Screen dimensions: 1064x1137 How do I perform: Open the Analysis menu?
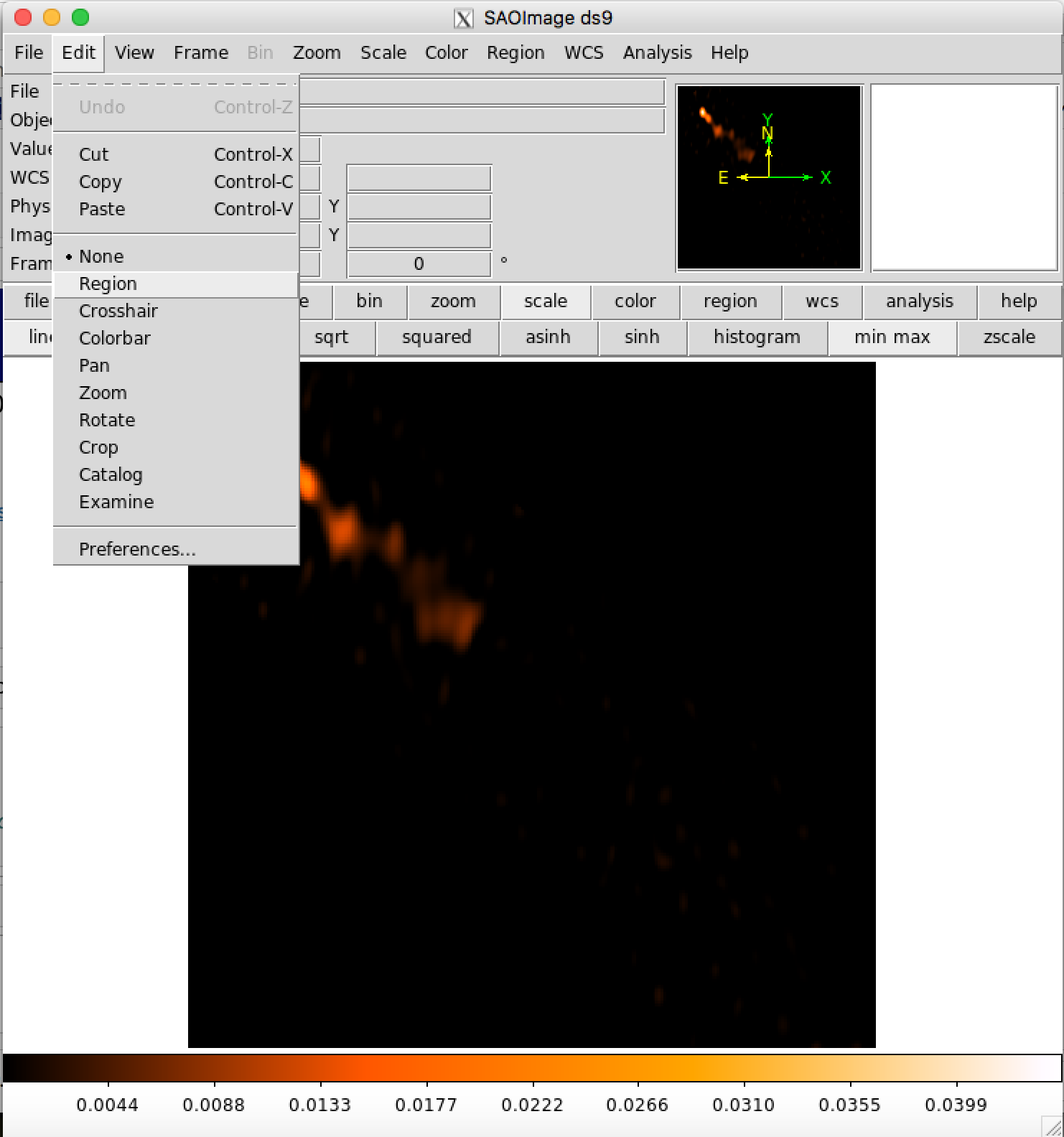(657, 52)
